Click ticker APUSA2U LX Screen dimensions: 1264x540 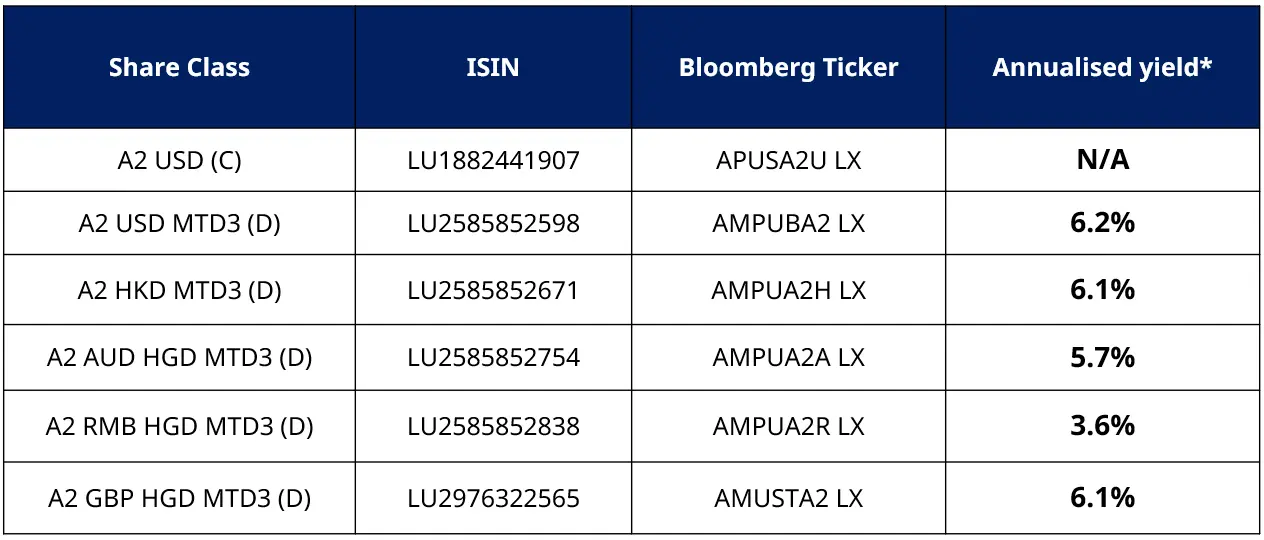point(788,160)
